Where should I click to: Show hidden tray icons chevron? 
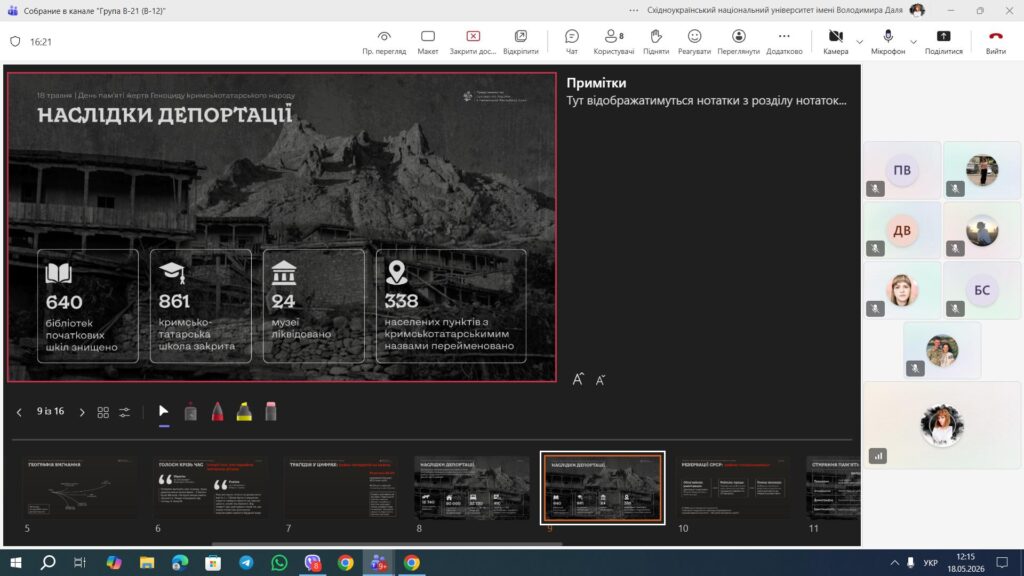tap(894, 562)
